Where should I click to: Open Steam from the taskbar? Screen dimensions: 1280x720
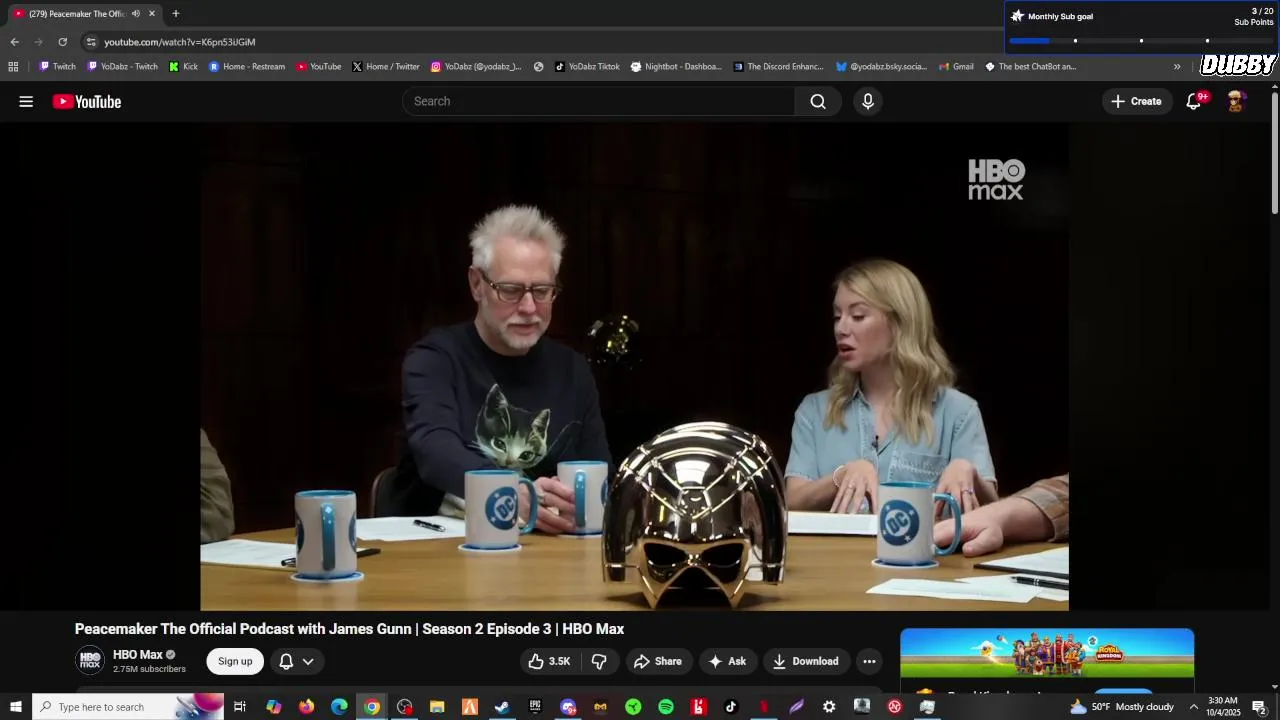tap(502, 707)
